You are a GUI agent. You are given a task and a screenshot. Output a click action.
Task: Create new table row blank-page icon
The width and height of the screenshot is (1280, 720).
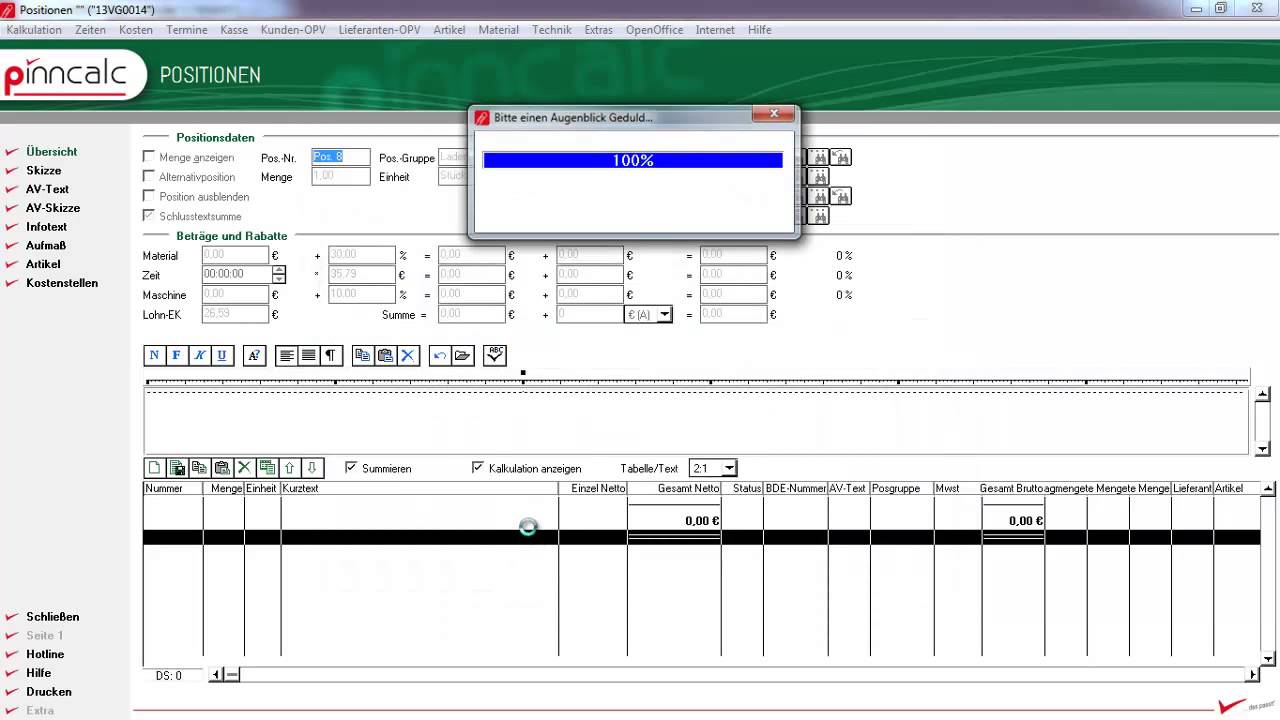coord(154,467)
